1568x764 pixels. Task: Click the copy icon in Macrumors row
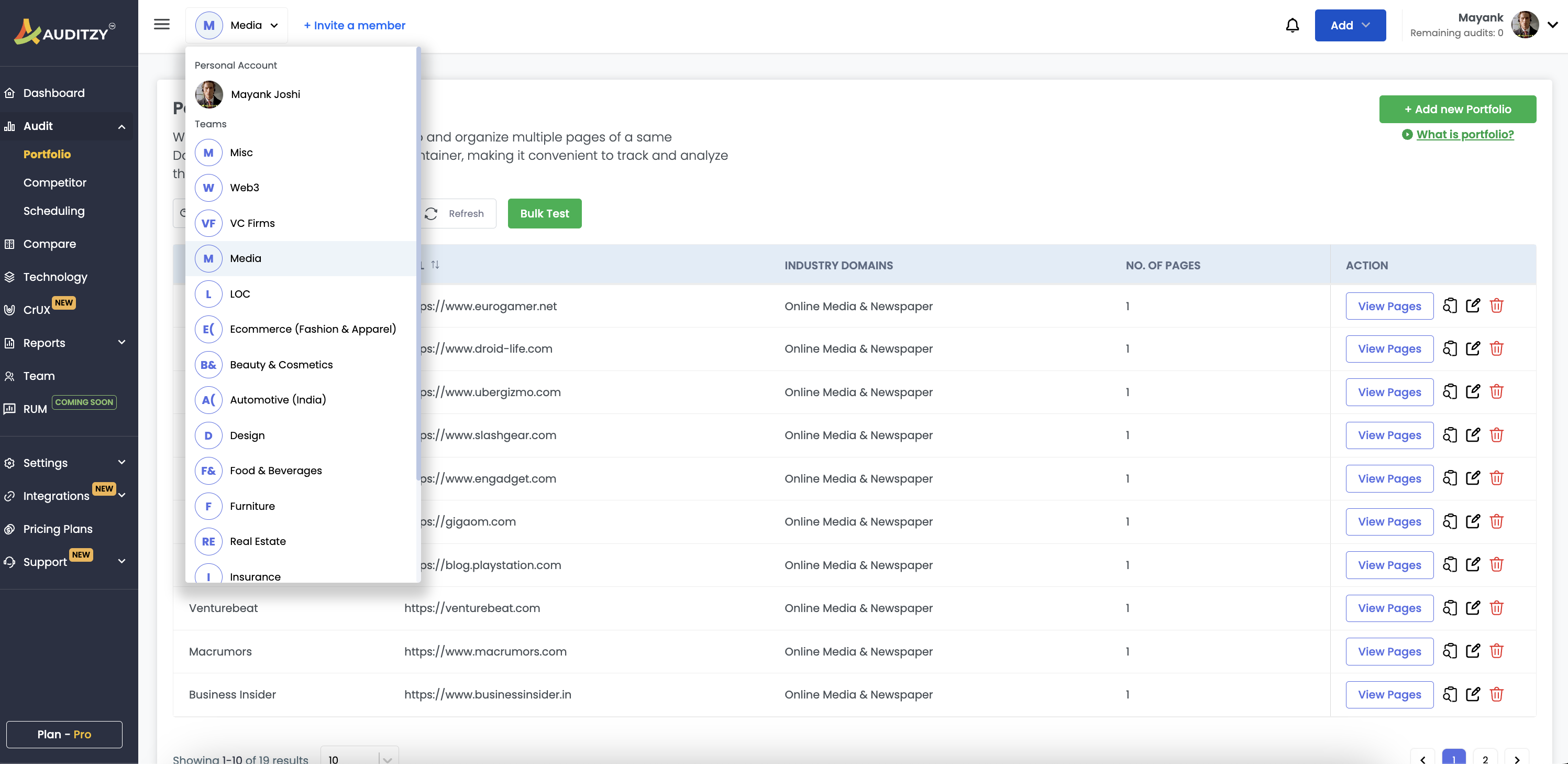coord(1450,651)
